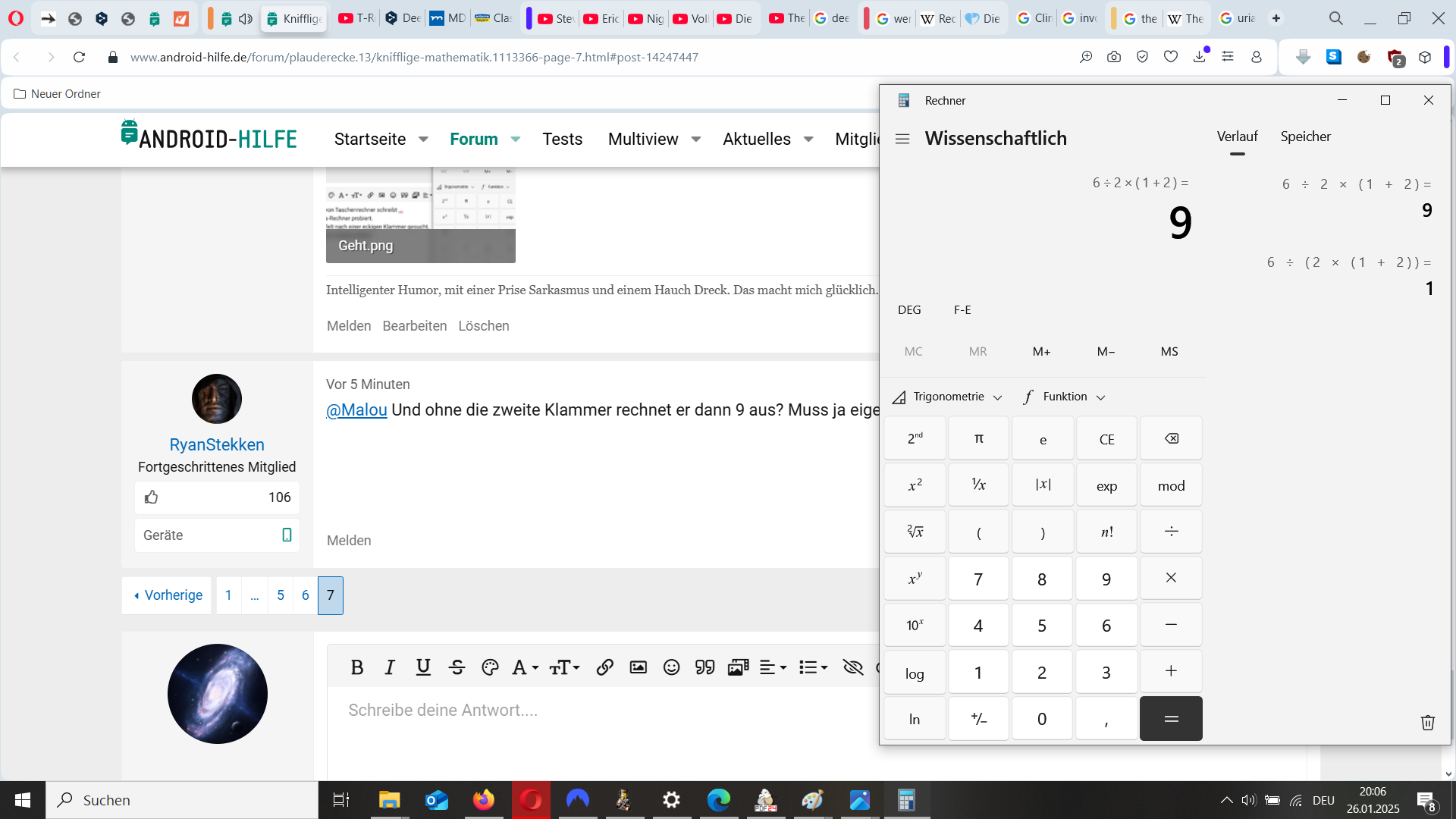Viewport: 1456px width, 819px height.
Task: Expand the Trigonometrie dropdown
Action: pos(948,397)
